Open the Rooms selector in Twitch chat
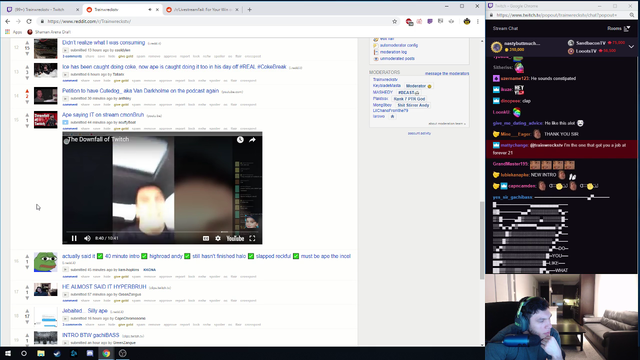This screenshot has width=640, height=360. (618, 28)
